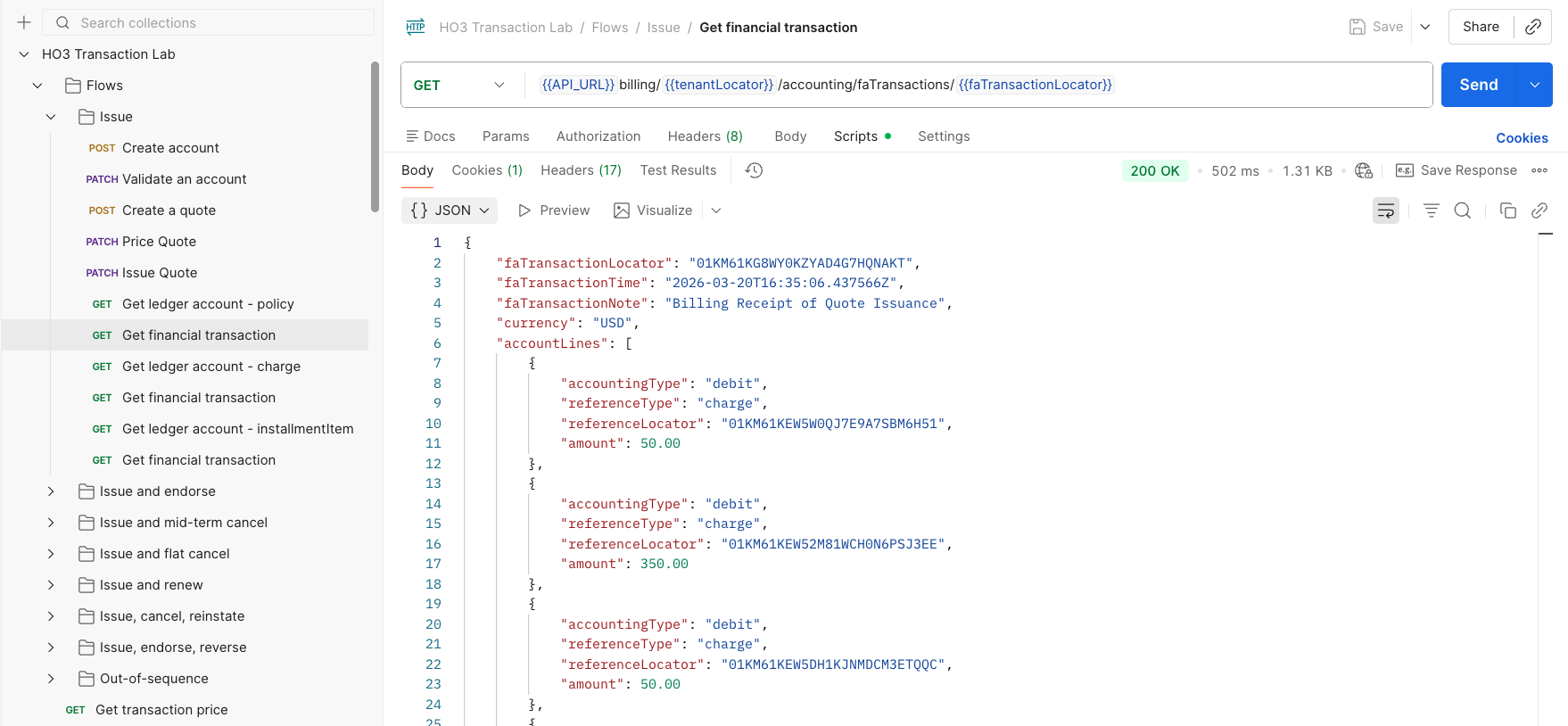This screenshot has width=1568, height=726.
Task: Open the response history clock icon
Action: tap(754, 170)
